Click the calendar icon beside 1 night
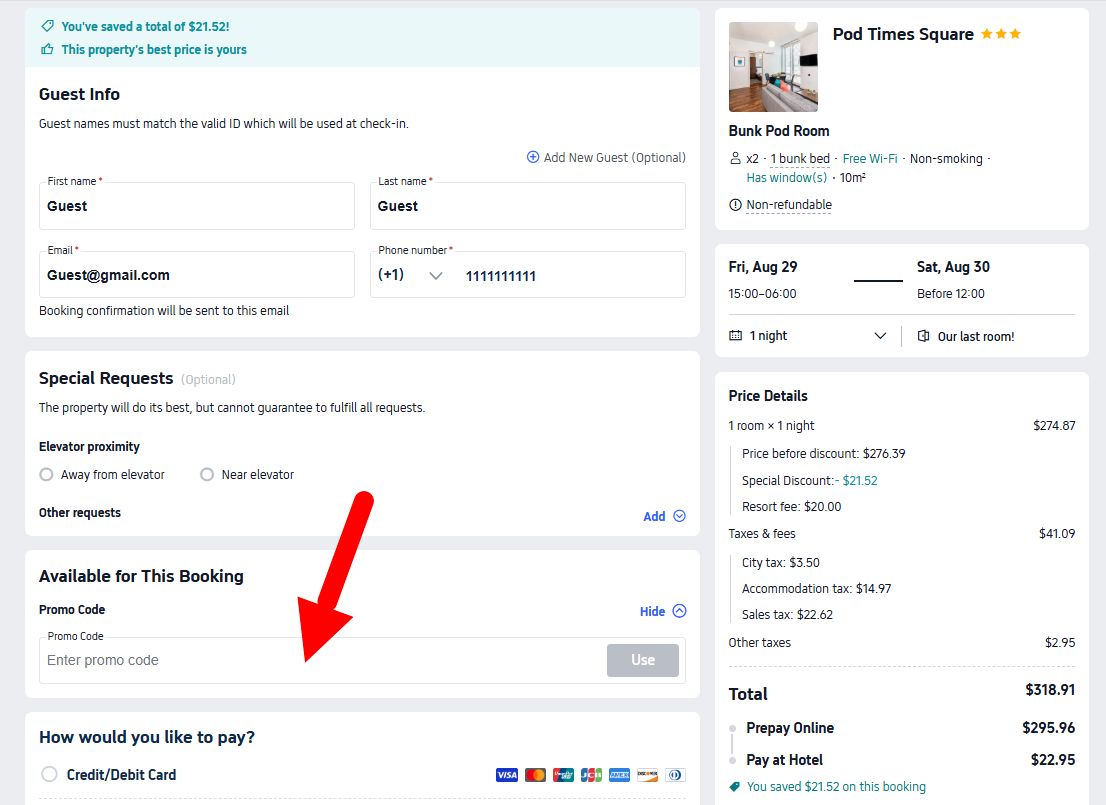Image resolution: width=1106 pixels, height=805 pixels. coord(736,336)
